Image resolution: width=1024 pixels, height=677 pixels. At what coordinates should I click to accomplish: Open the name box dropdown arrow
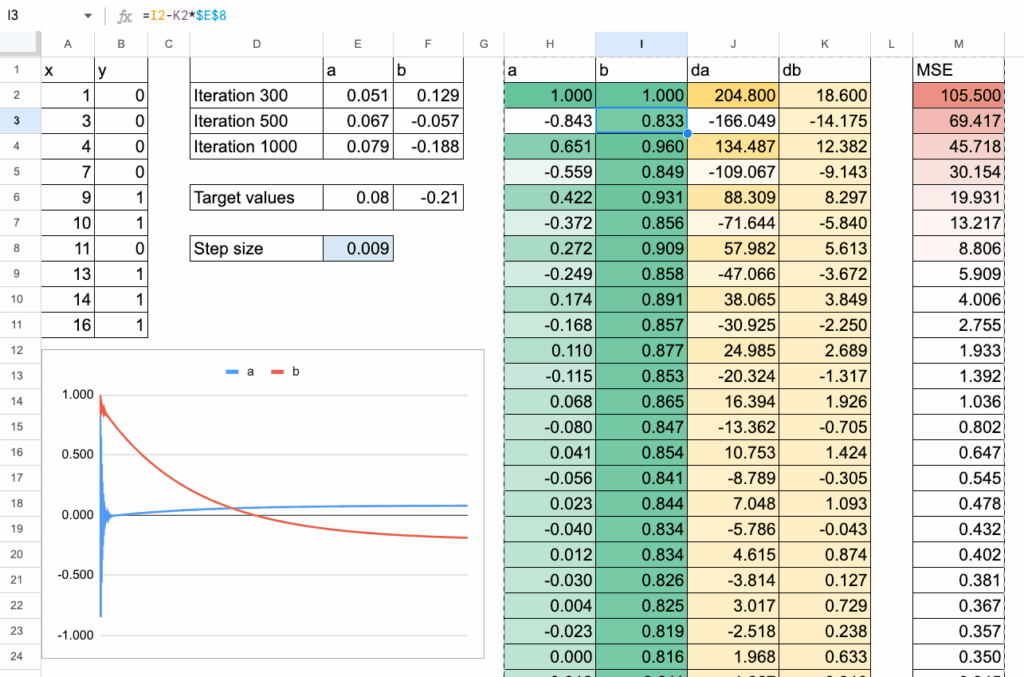88,17
